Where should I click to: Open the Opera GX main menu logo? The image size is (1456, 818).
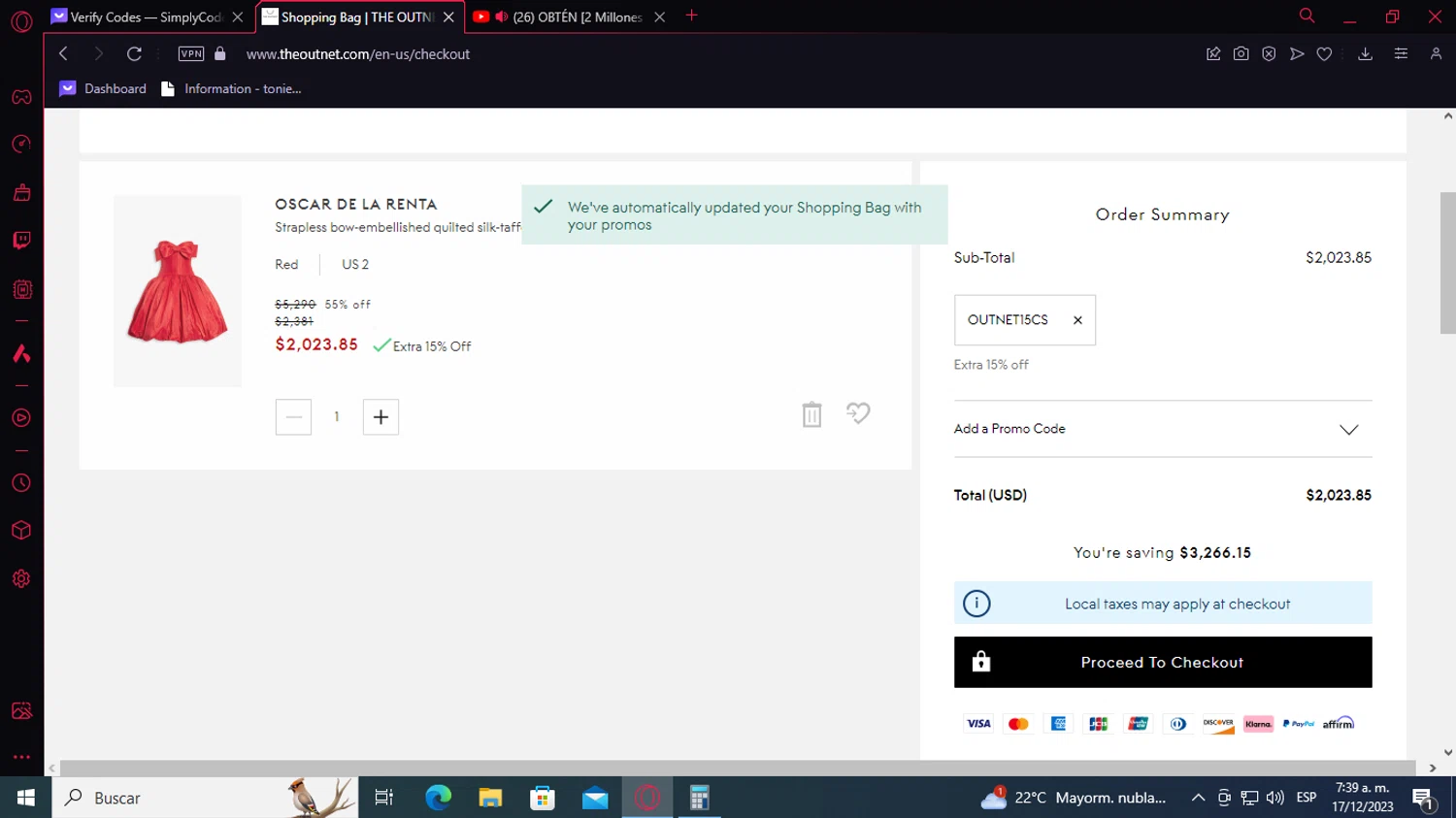(21, 20)
